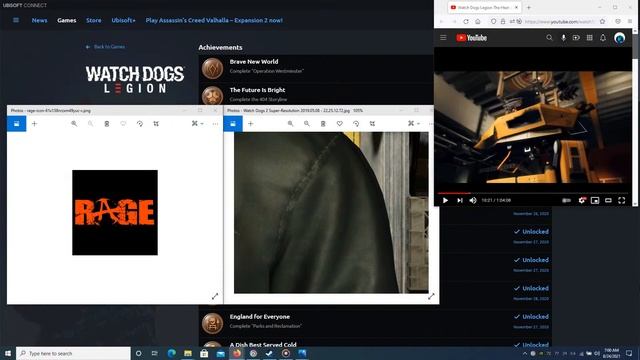The width and height of the screenshot is (640, 360).
Task: Delete the Watch Dogs 2 photo
Action: 323,124
